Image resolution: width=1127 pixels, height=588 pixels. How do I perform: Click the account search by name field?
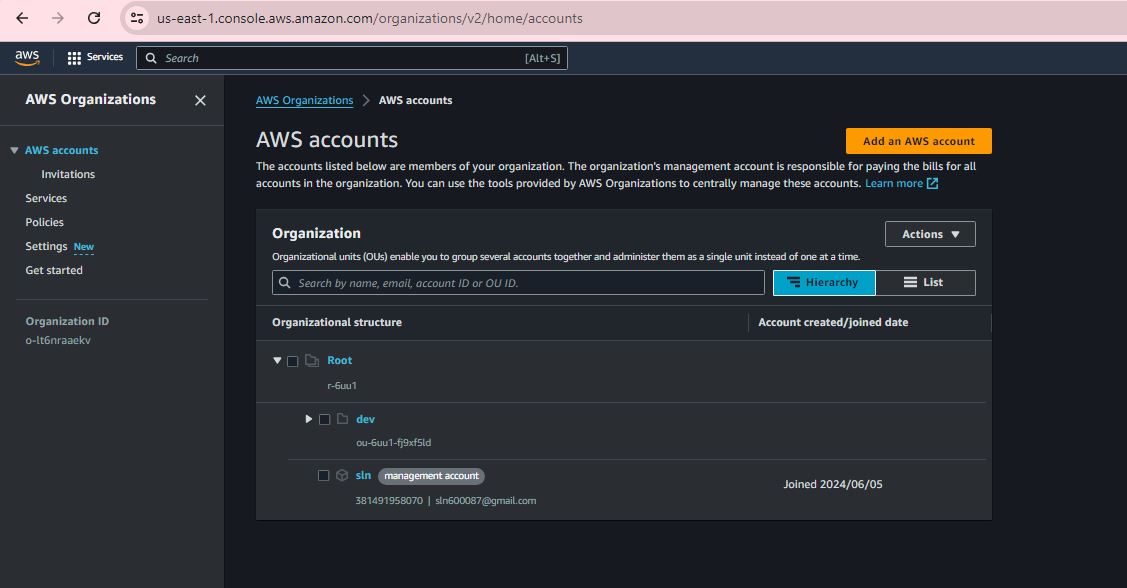pos(520,283)
